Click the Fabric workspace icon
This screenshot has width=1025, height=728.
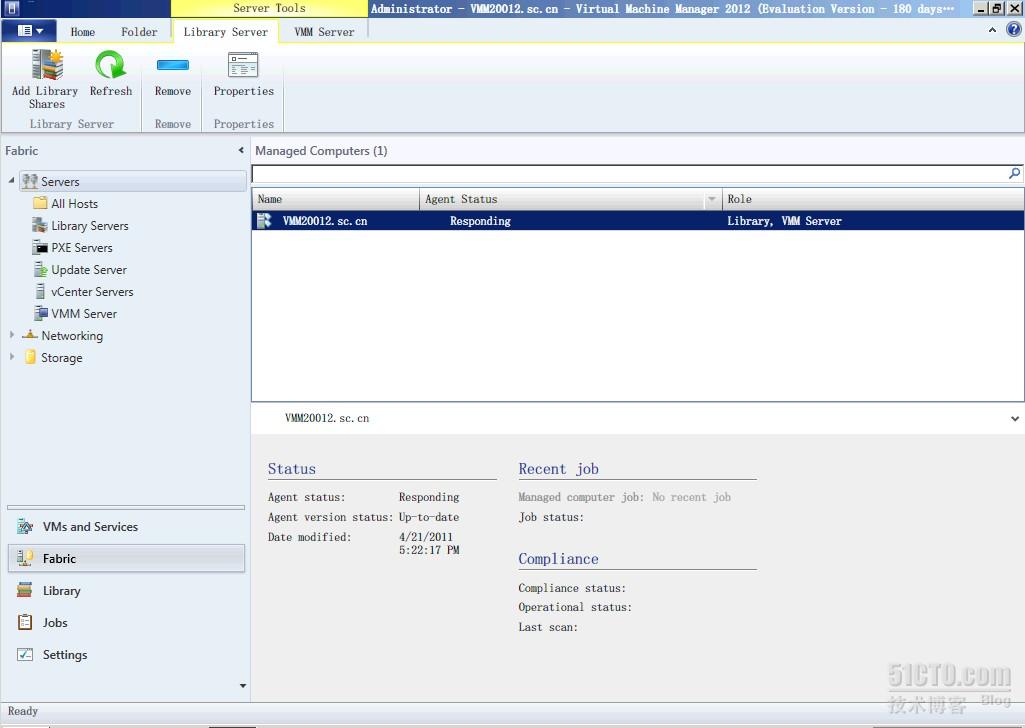[x=25, y=558]
